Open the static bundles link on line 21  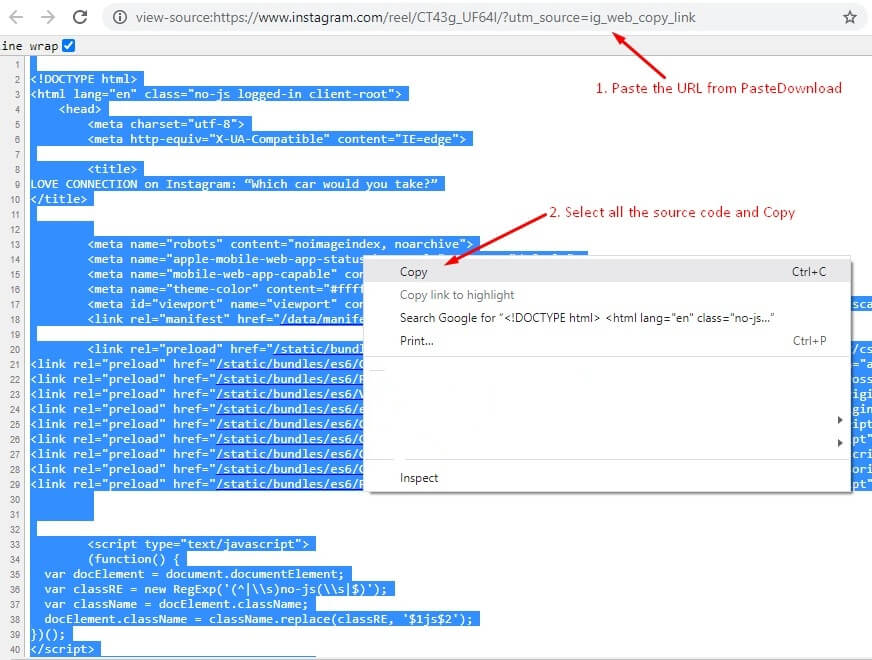click(x=290, y=364)
